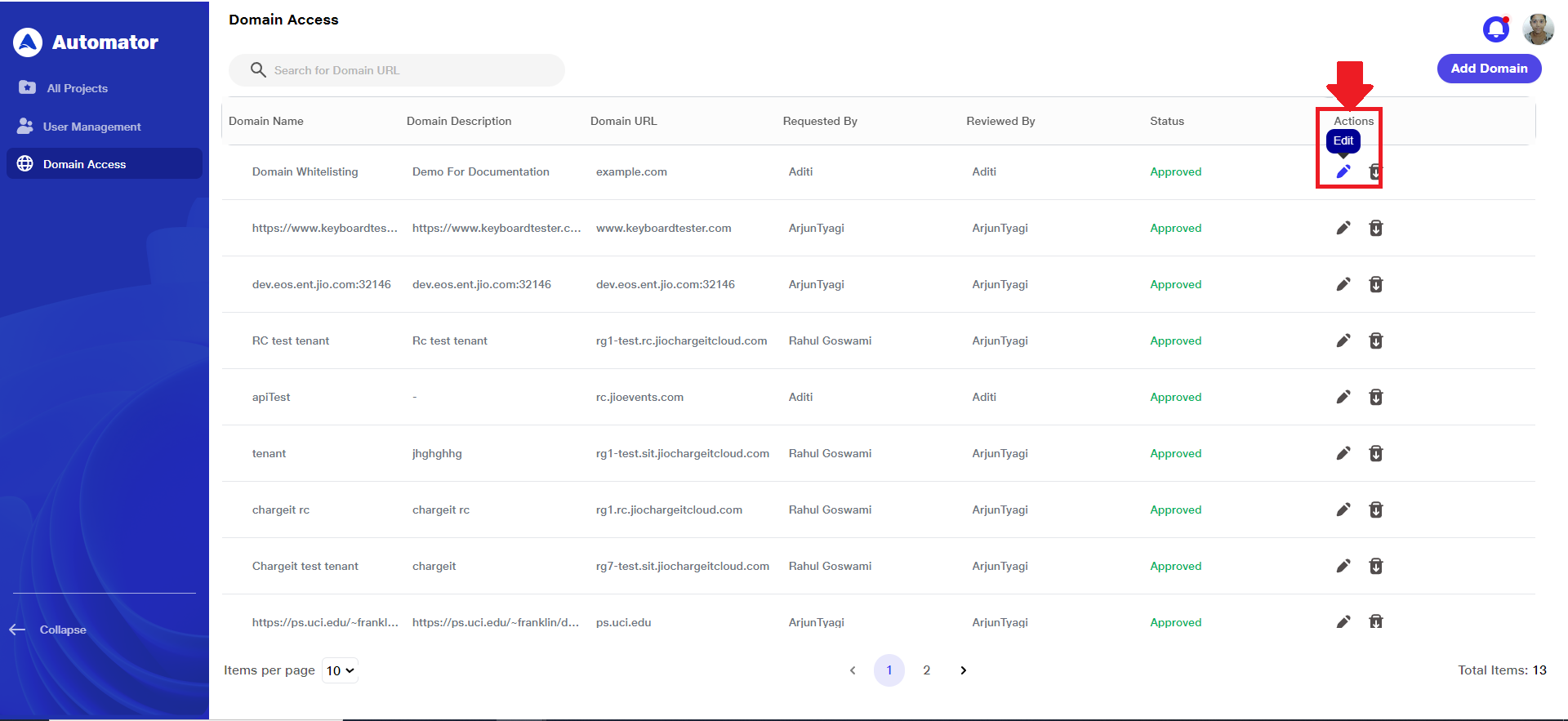Edit the chargeit rc domain row
The height and width of the screenshot is (721, 1568).
1343,510
